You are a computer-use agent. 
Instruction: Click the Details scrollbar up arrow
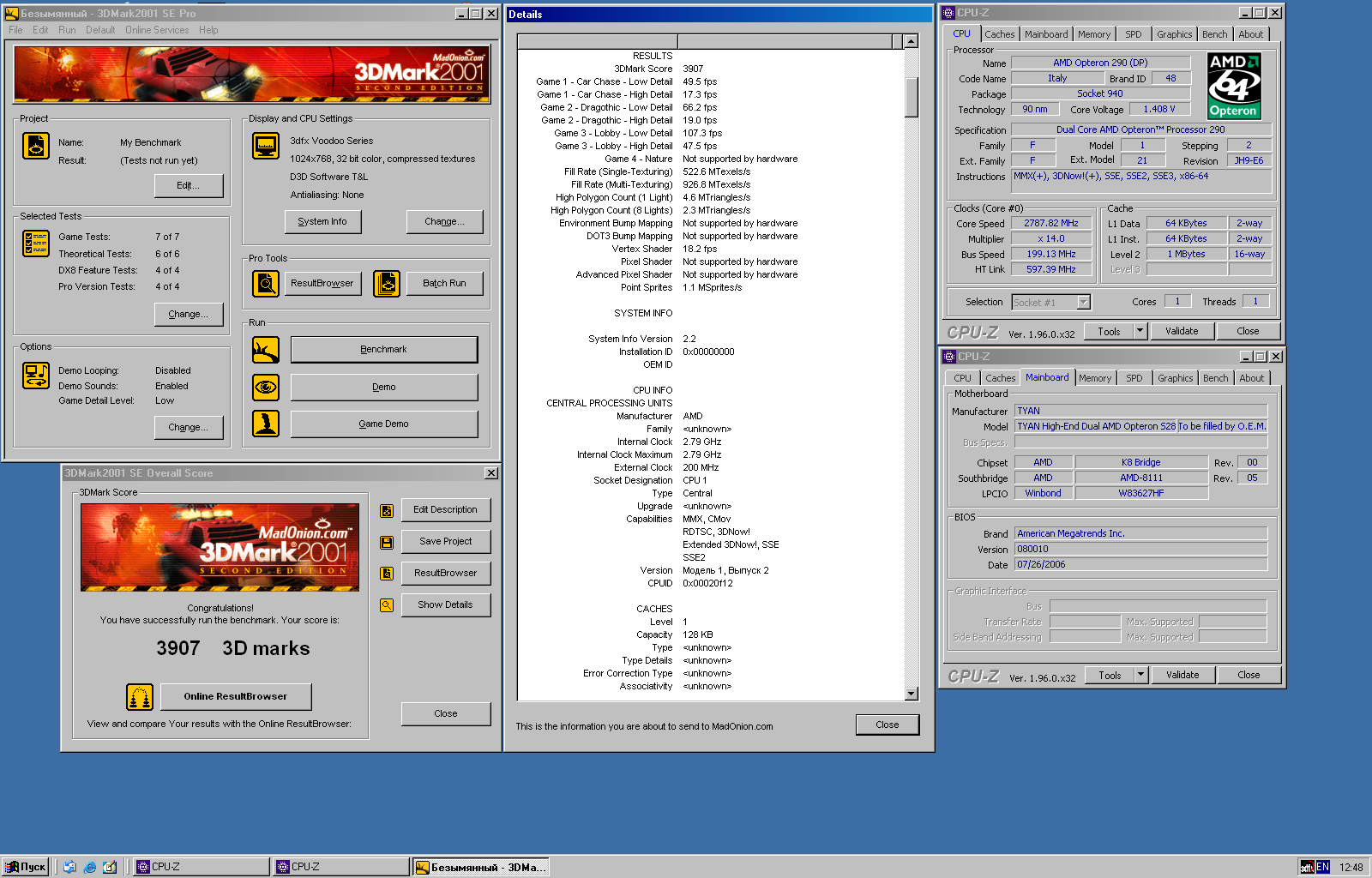tap(912, 41)
